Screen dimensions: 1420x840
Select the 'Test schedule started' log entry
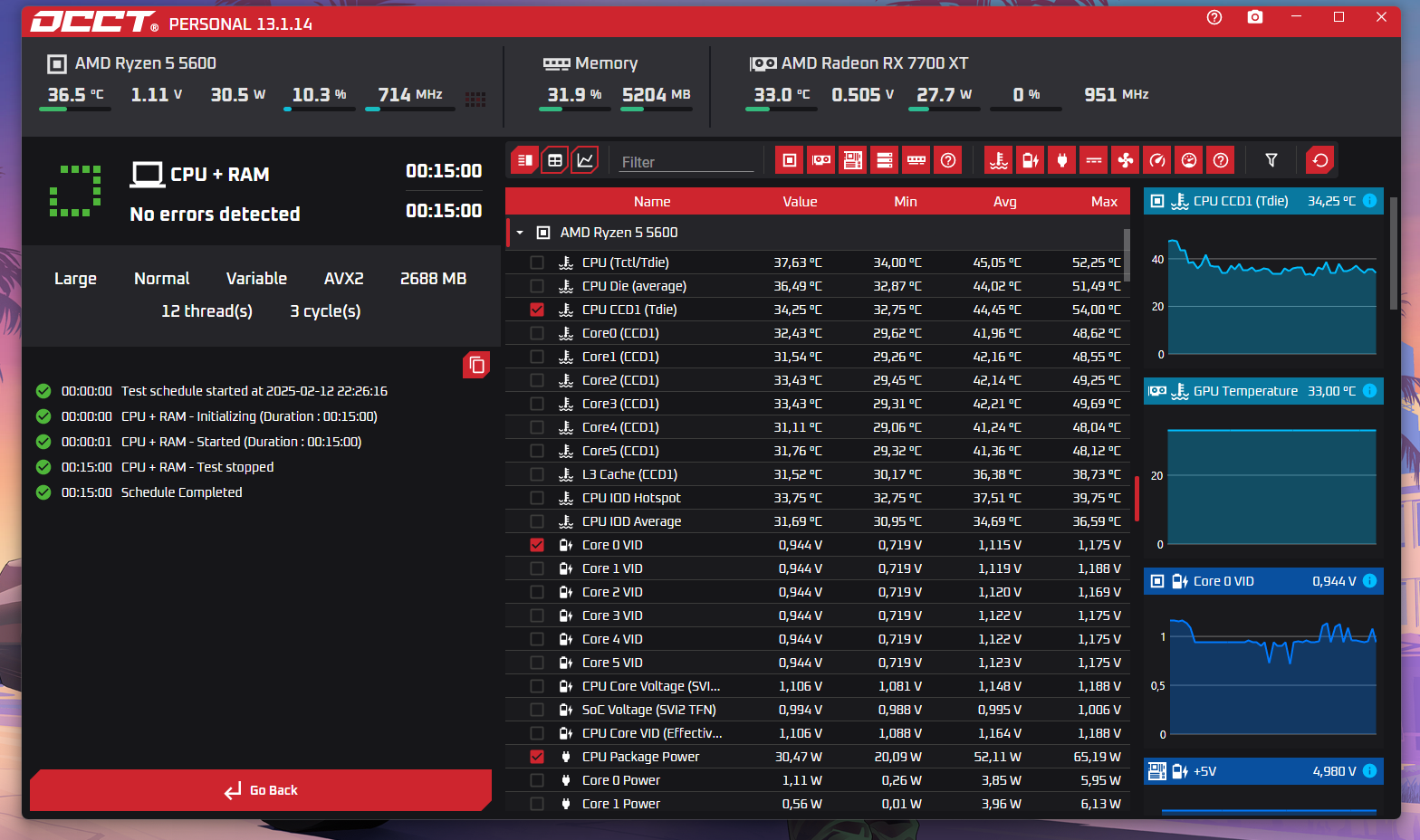tap(254, 391)
